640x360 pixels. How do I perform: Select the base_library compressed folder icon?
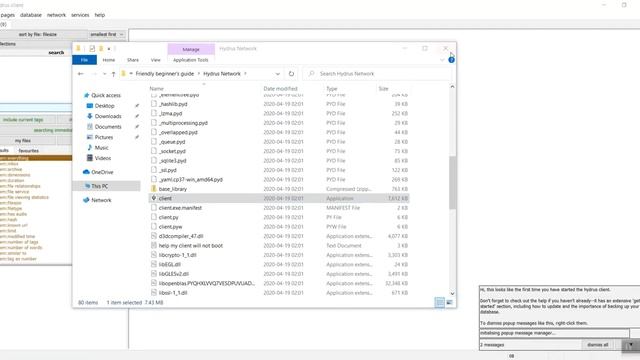click(x=154, y=189)
